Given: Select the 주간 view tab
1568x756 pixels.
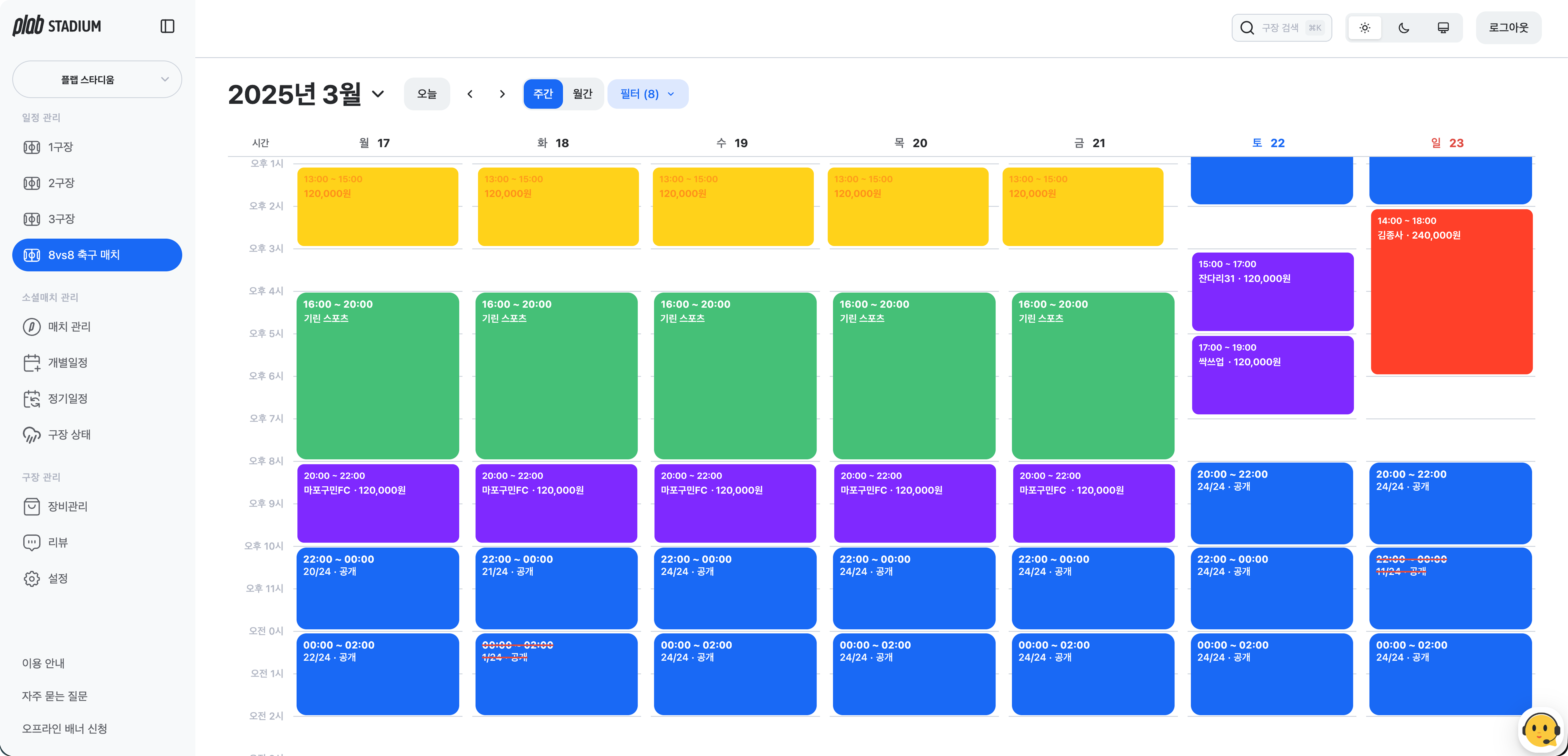Looking at the screenshot, I should point(543,94).
